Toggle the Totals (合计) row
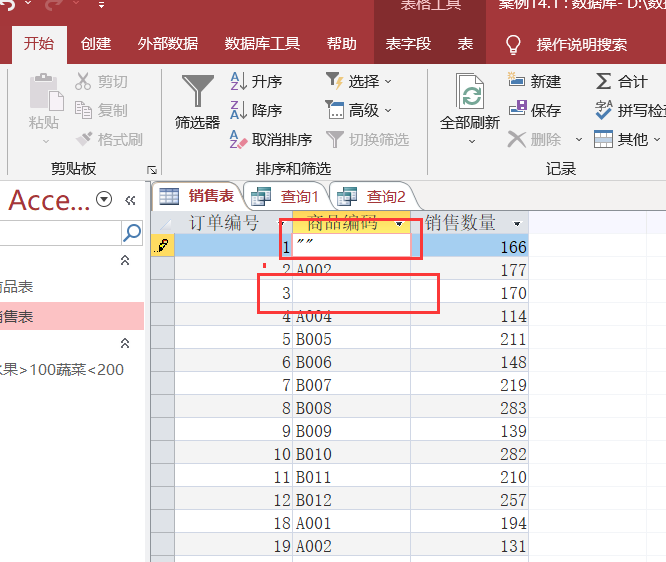Viewport: 666px width, 562px height. pyautogui.click(x=622, y=81)
